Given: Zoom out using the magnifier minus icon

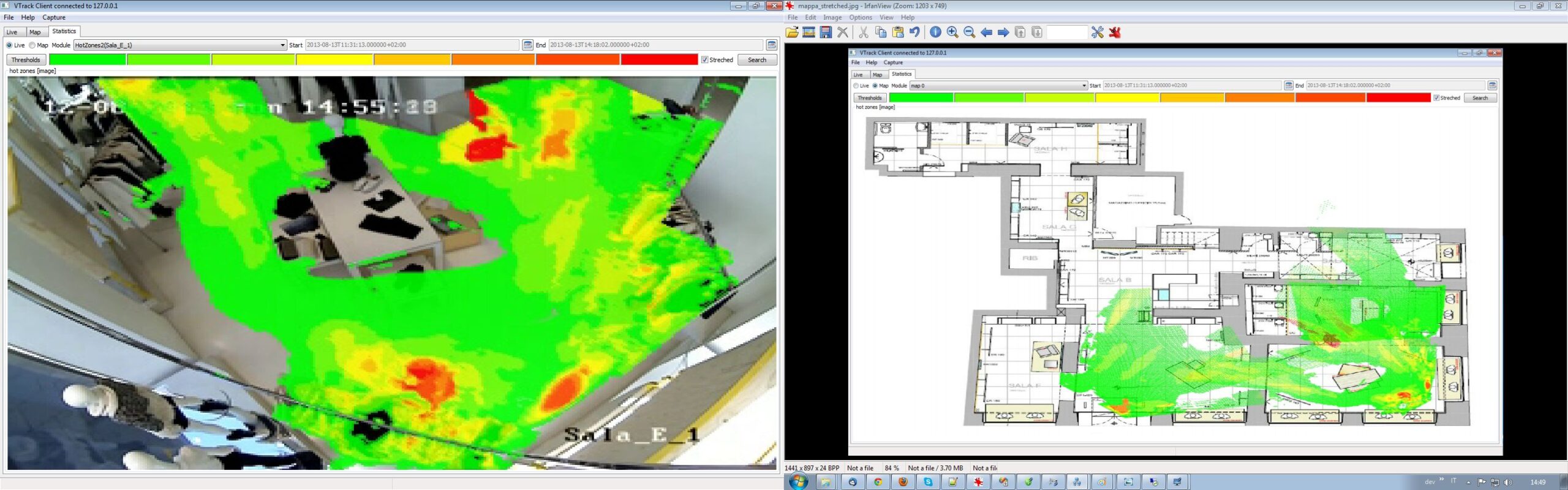Looking at the screenshot, I should (969, 32).
